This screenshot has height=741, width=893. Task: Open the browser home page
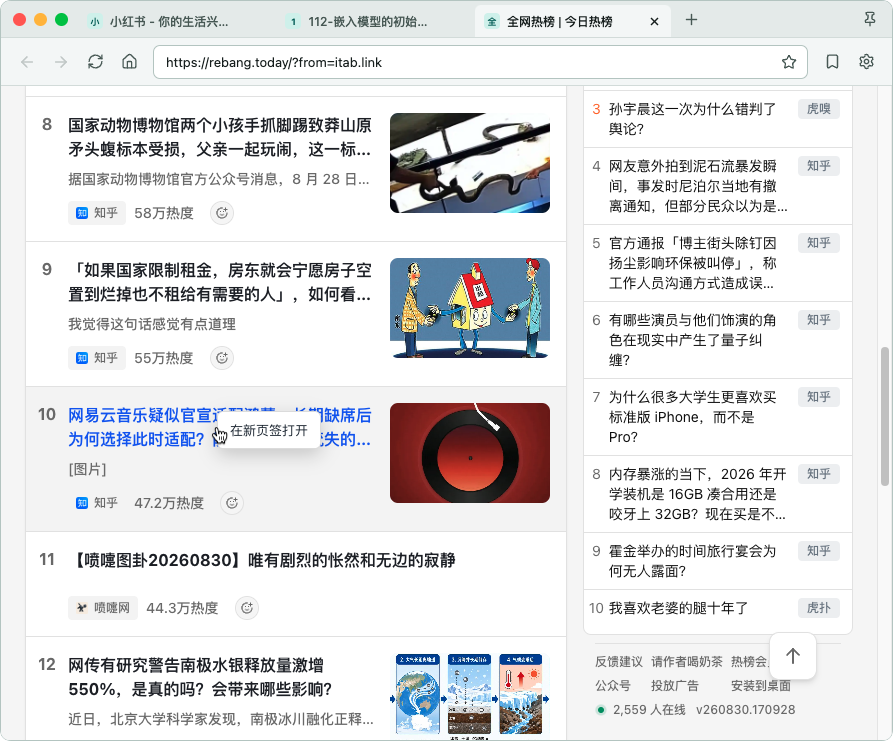(130, 62)
